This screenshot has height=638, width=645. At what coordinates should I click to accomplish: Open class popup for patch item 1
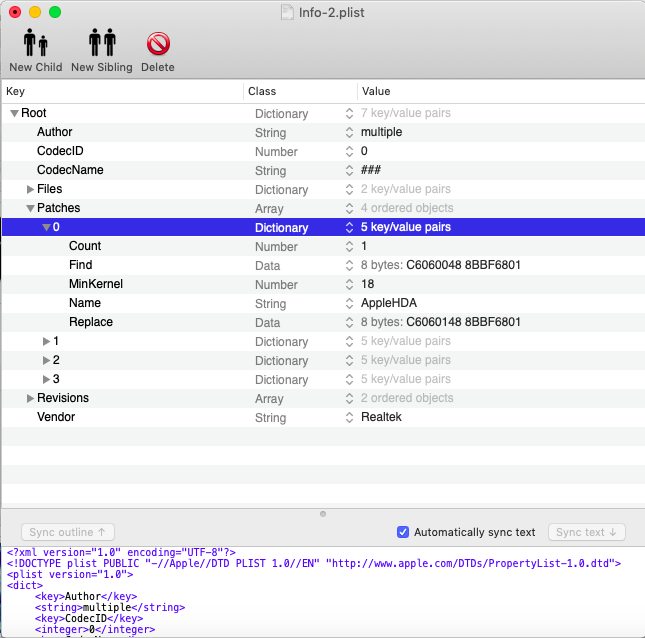click(x=349, y=341)
